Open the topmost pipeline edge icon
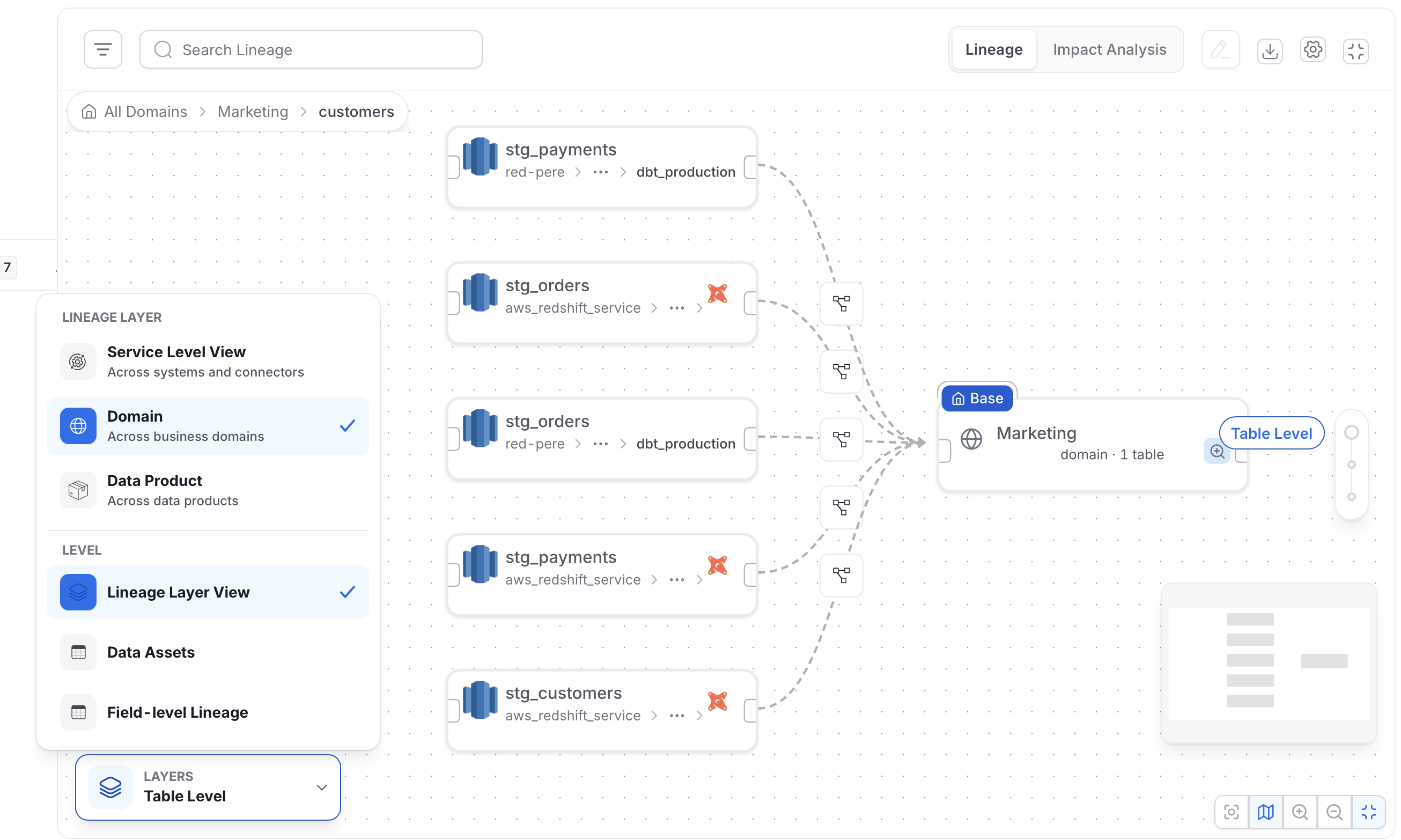Screen dimensions: 1401x840 (841, 304)
